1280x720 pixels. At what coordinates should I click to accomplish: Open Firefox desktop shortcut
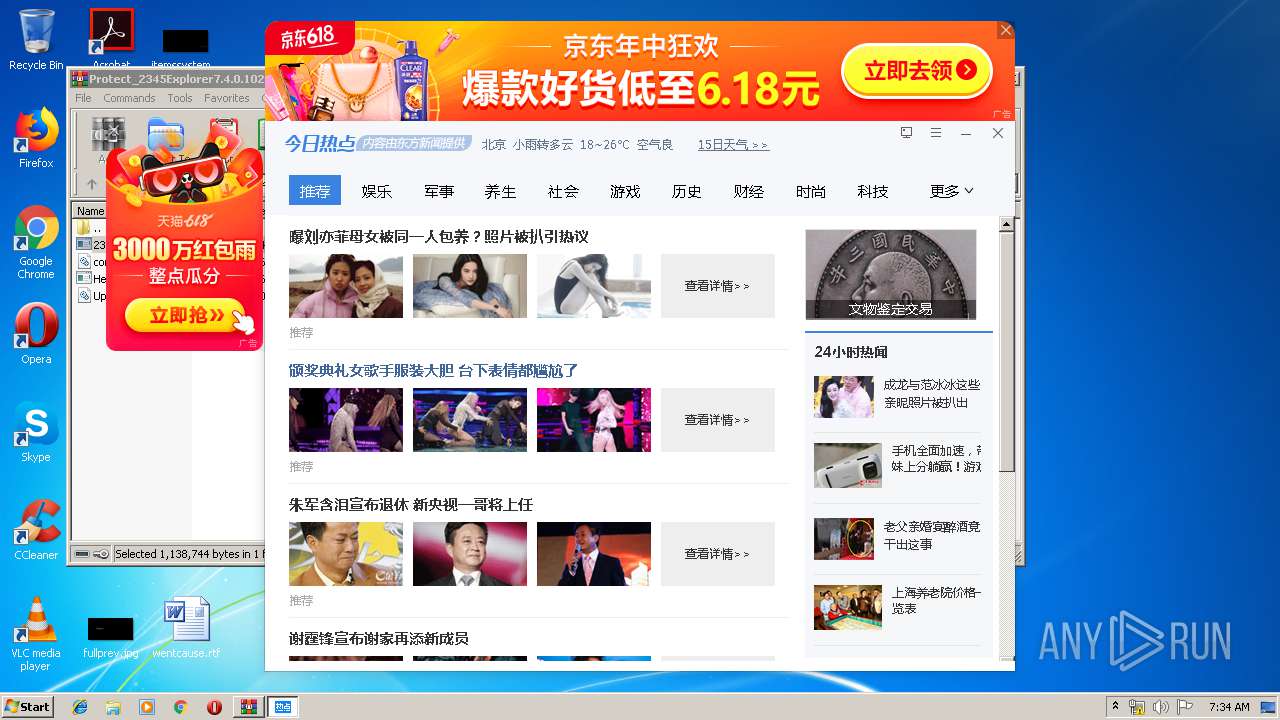click(36, 138)
